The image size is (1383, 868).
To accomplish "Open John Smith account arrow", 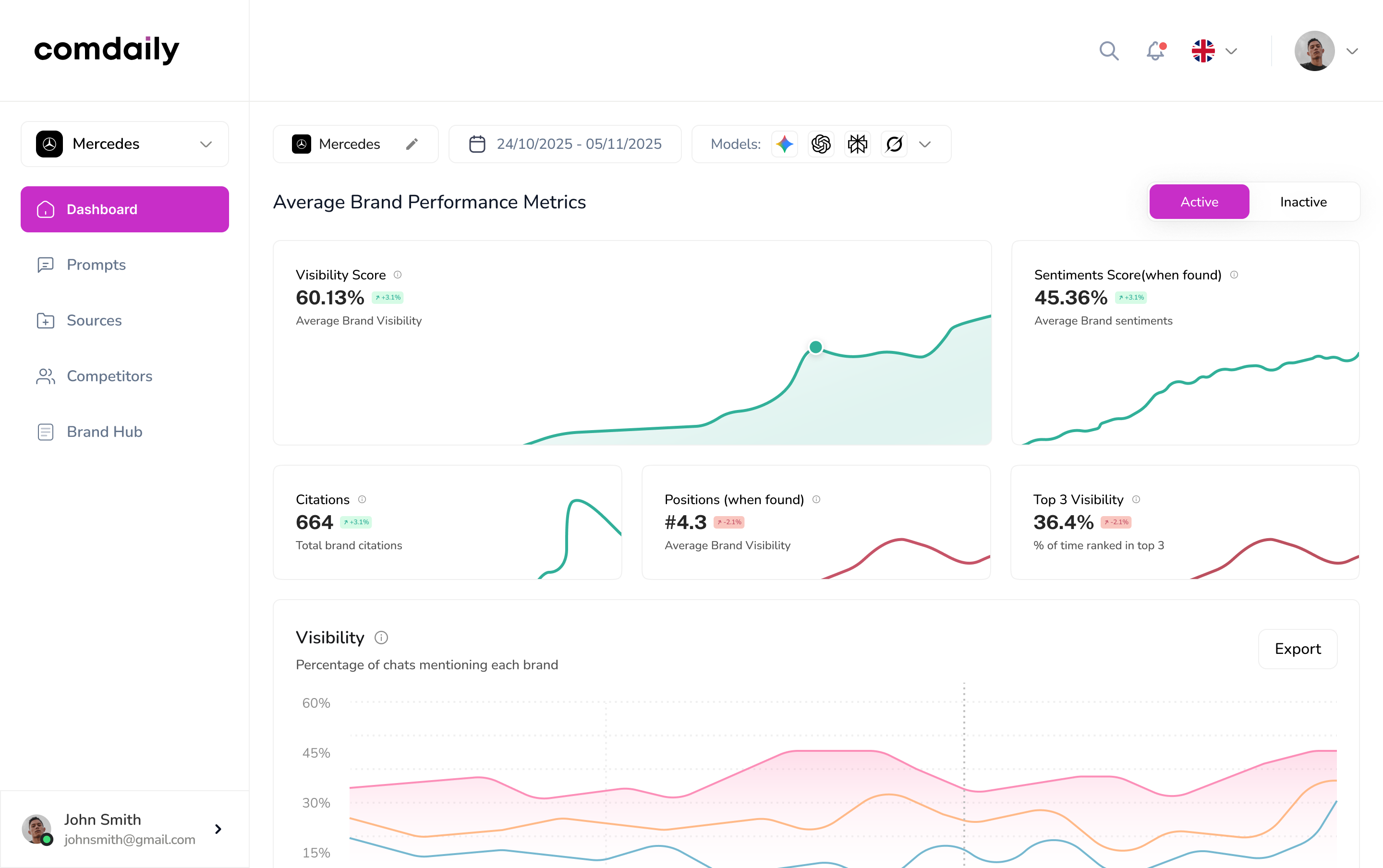I will click(218, 829).
